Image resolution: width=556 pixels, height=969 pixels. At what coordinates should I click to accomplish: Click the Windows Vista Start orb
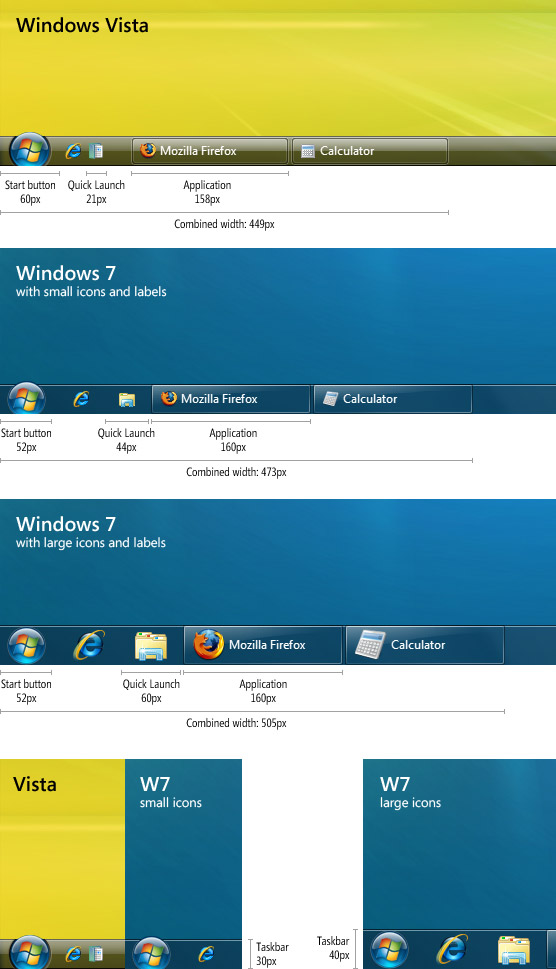(x=30, y=150)
